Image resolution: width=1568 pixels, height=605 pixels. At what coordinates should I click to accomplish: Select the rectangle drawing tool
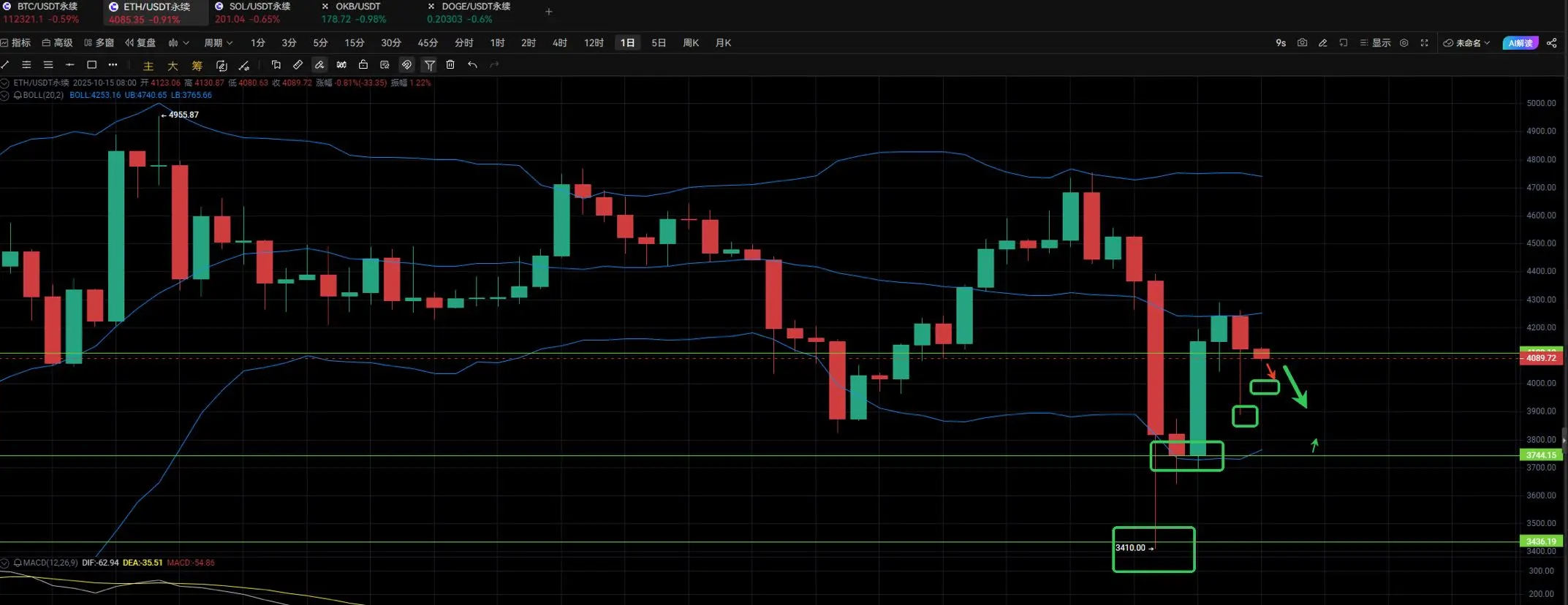(x=91, y=65)
